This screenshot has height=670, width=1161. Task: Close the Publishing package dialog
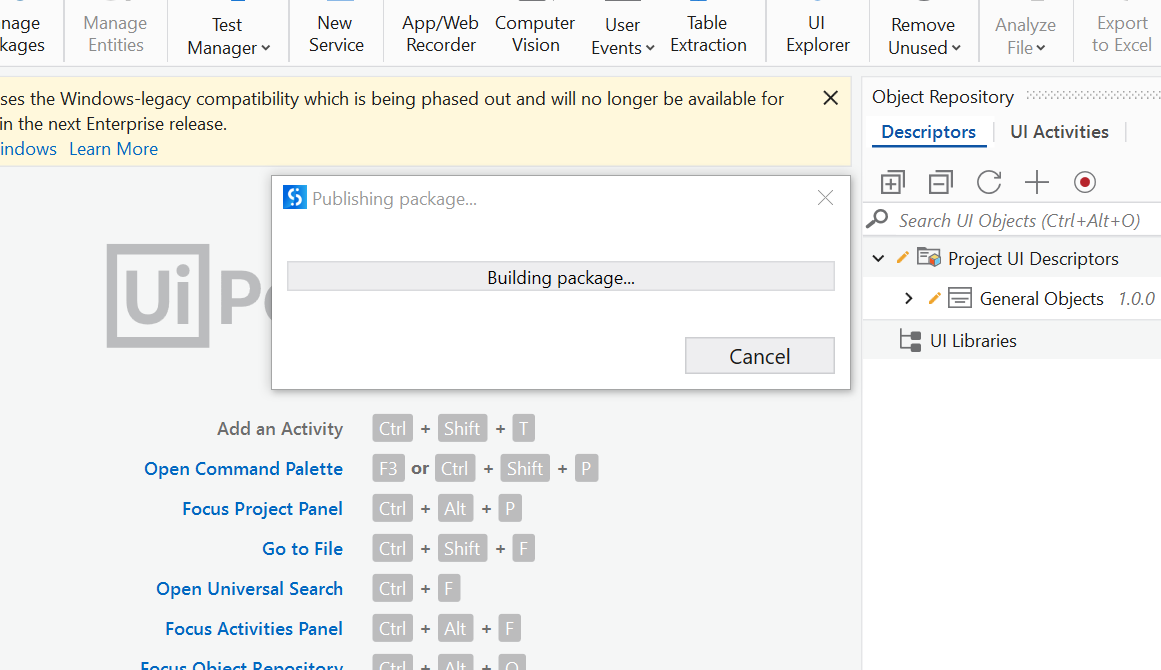tap(825, 198)
